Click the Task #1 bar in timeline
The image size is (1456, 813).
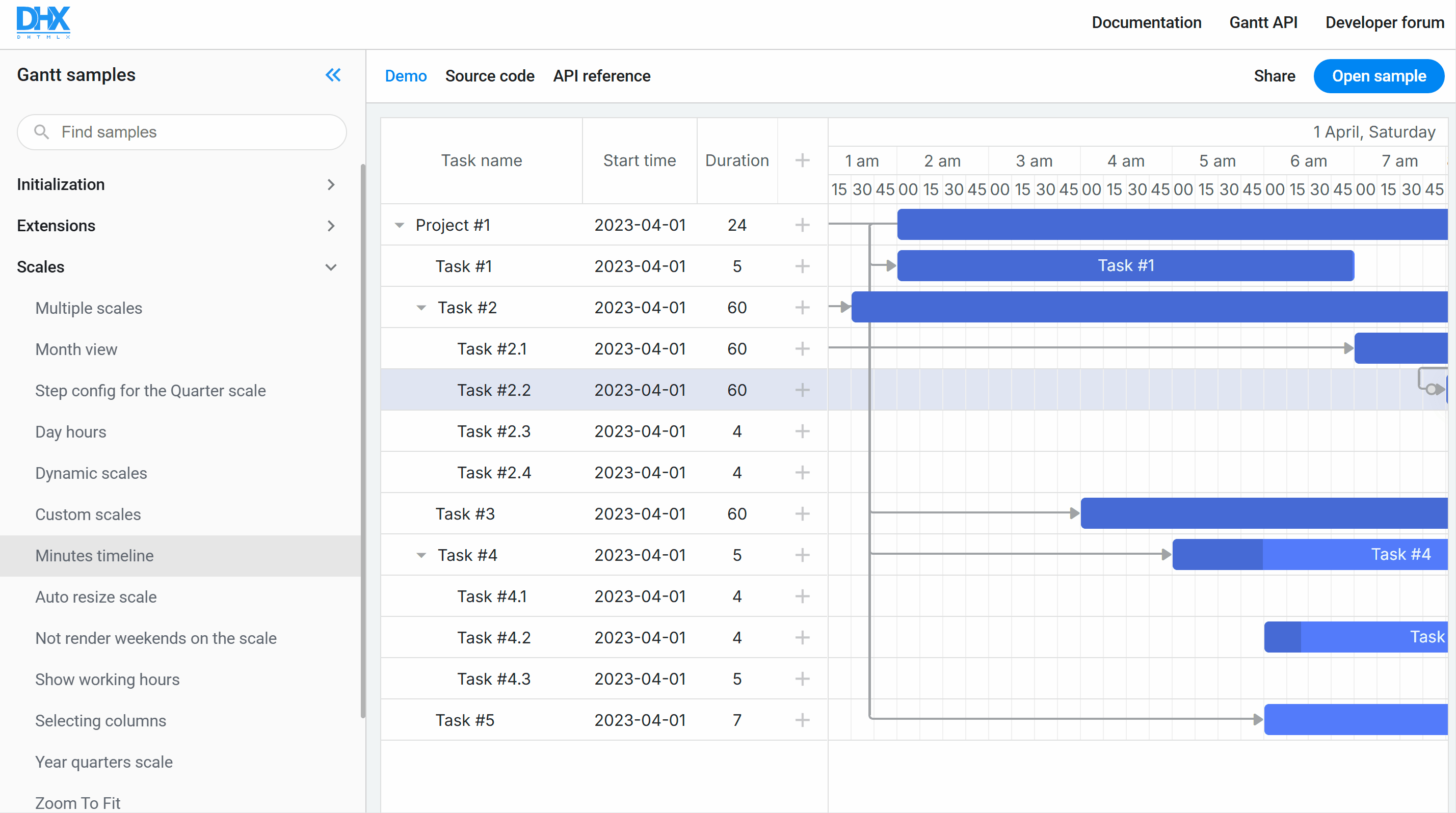(x=1125, y=265)
